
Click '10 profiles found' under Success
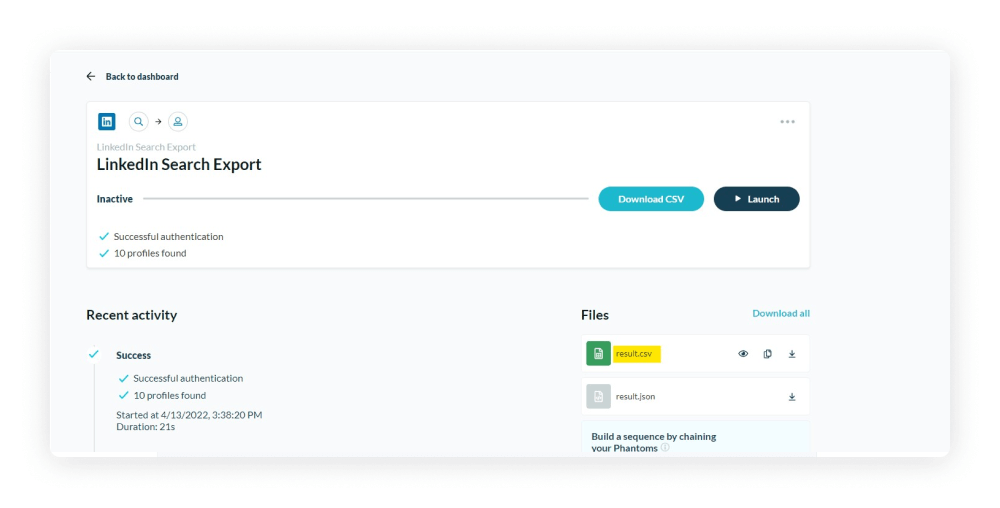[x=170, y=395]
